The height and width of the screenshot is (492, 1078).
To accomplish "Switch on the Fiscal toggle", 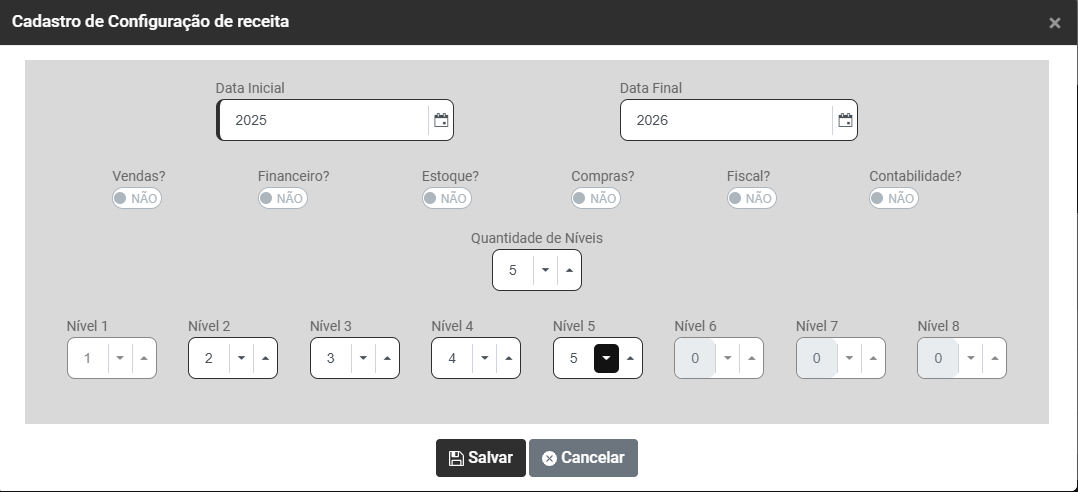I will (751, 198).
